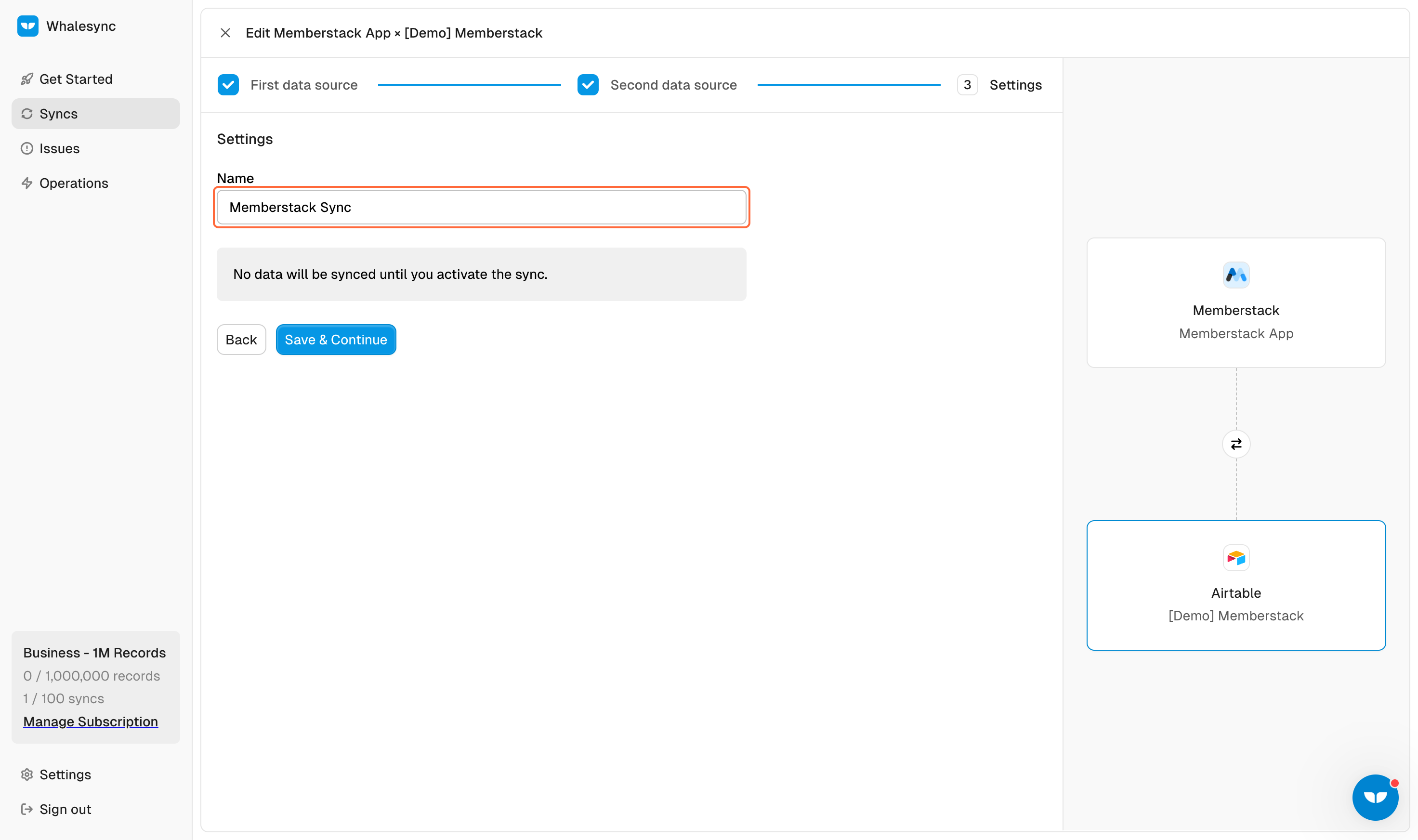Screen dimensions: 1418x840
Task: Click the Get Started rocket icon
Action: (x=26, y=79)
